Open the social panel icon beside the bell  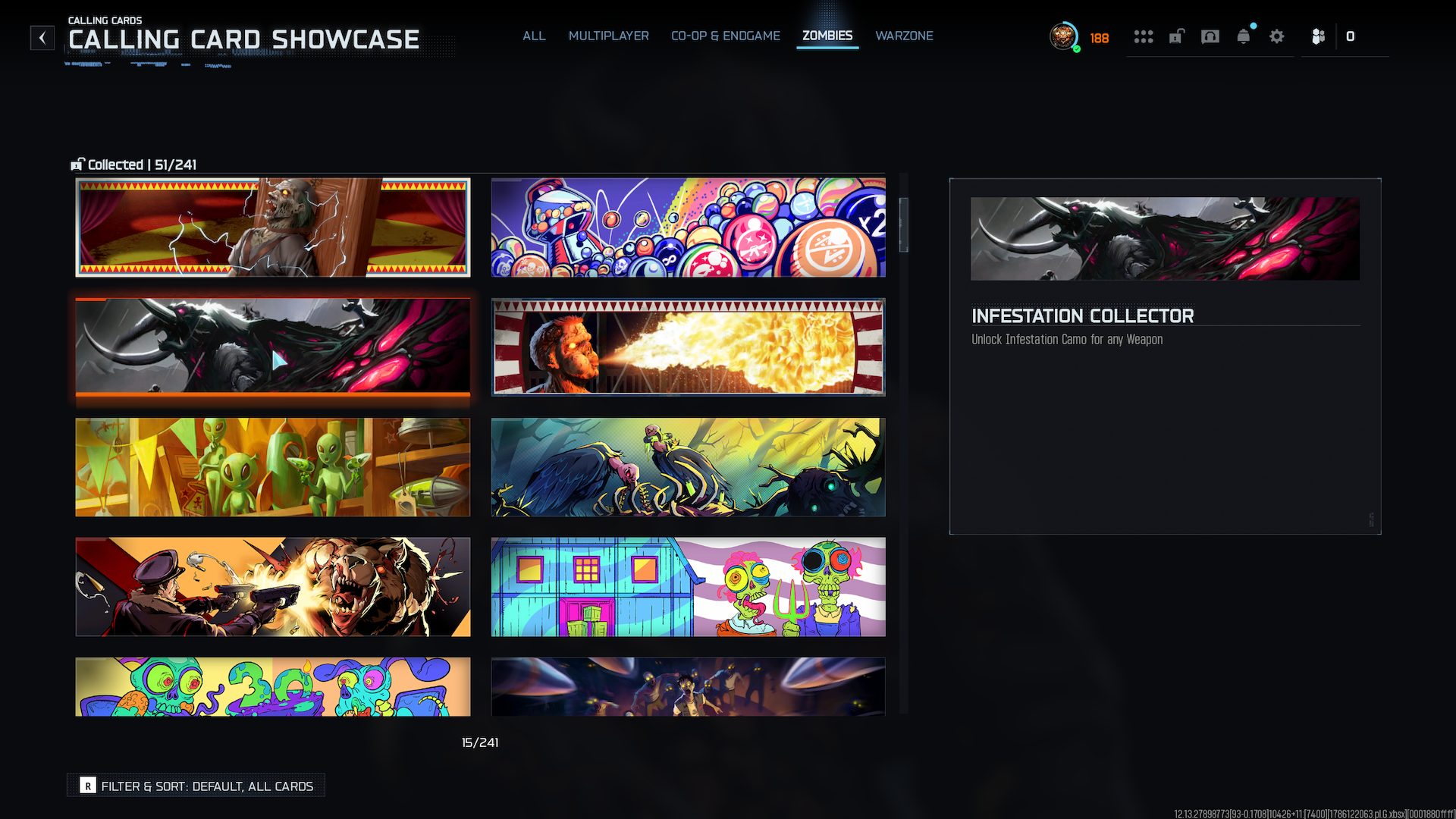pos(1210,36)
